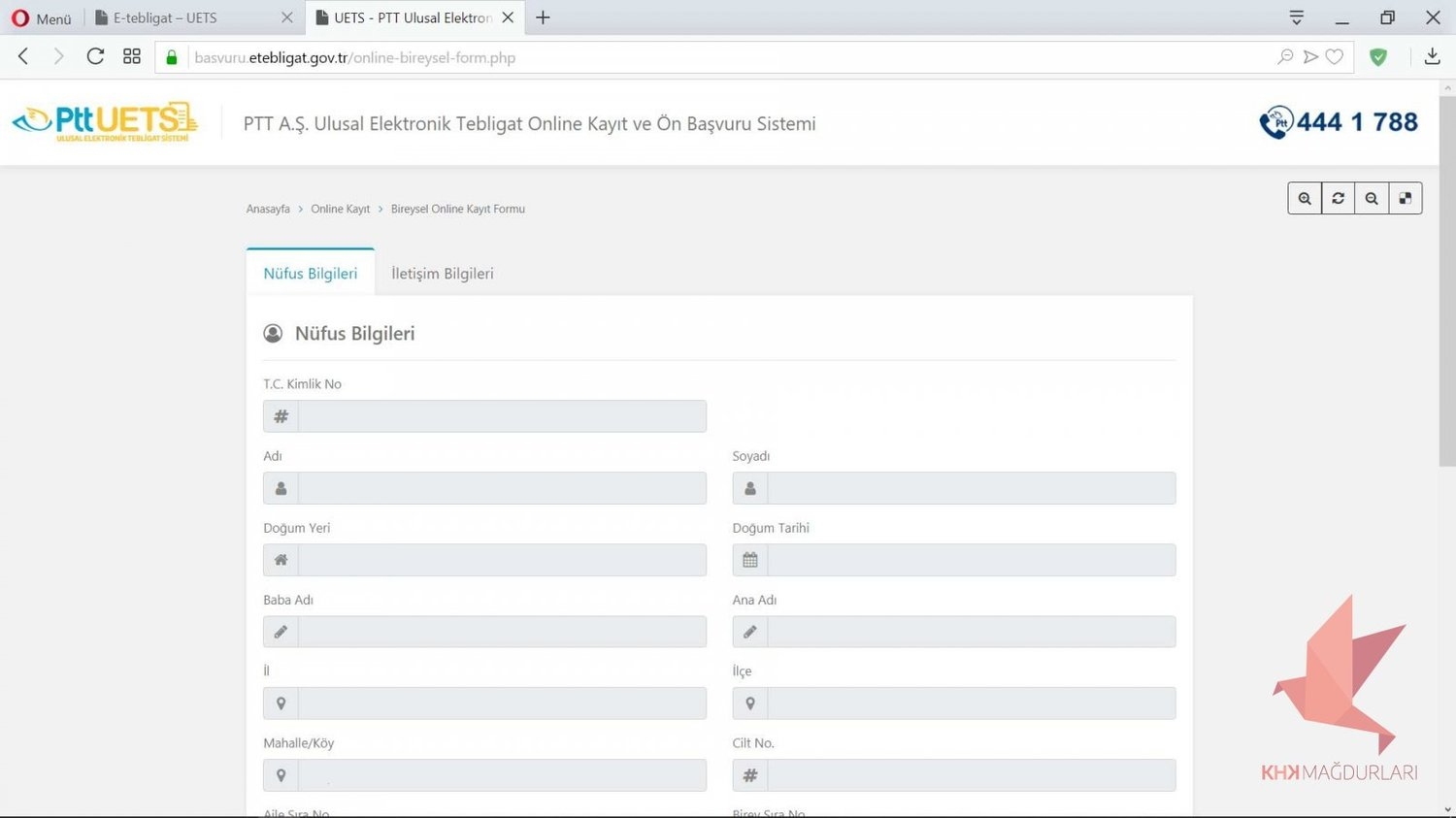1456x818 pixels.
Task: Click the İl input field
Action: 502,703
